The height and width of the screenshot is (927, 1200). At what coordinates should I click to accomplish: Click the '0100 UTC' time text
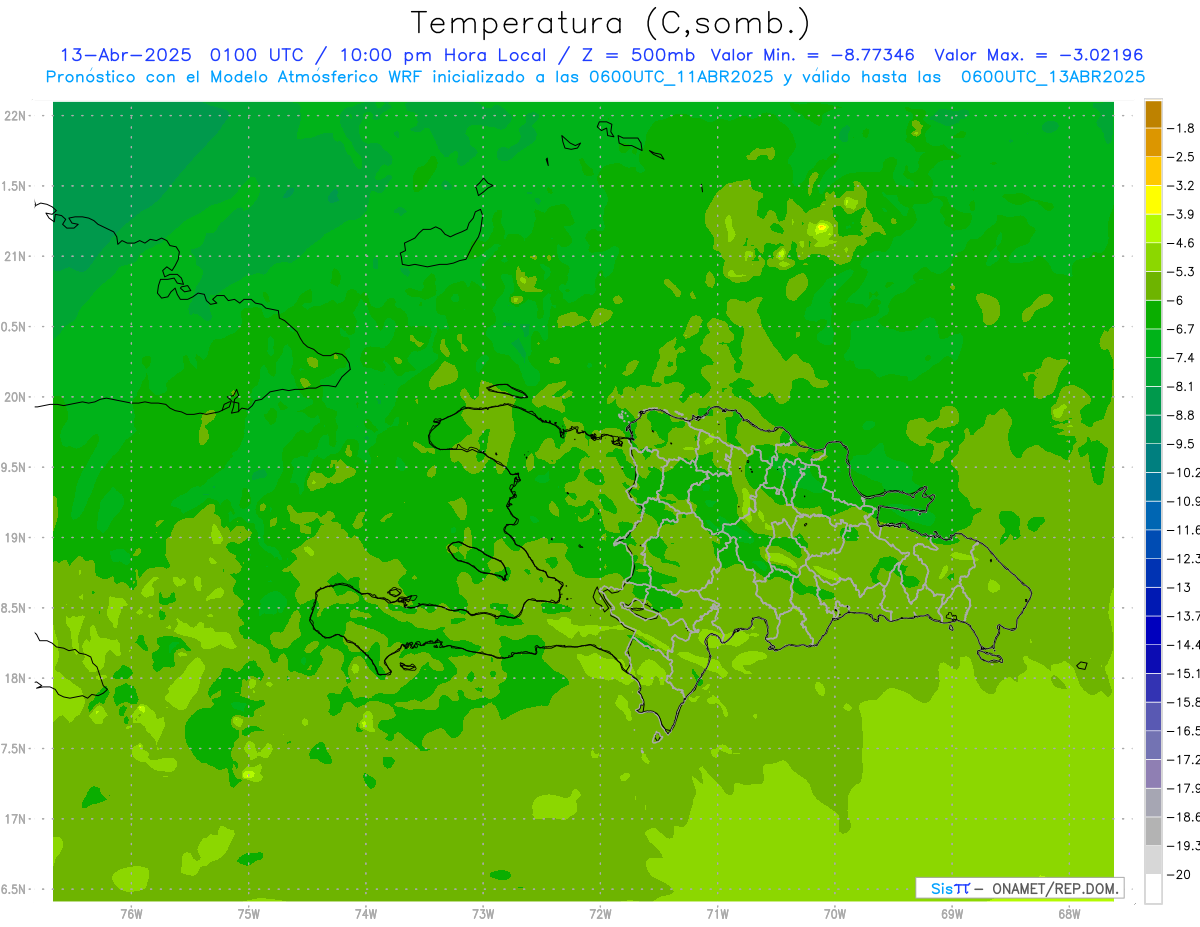257,55
